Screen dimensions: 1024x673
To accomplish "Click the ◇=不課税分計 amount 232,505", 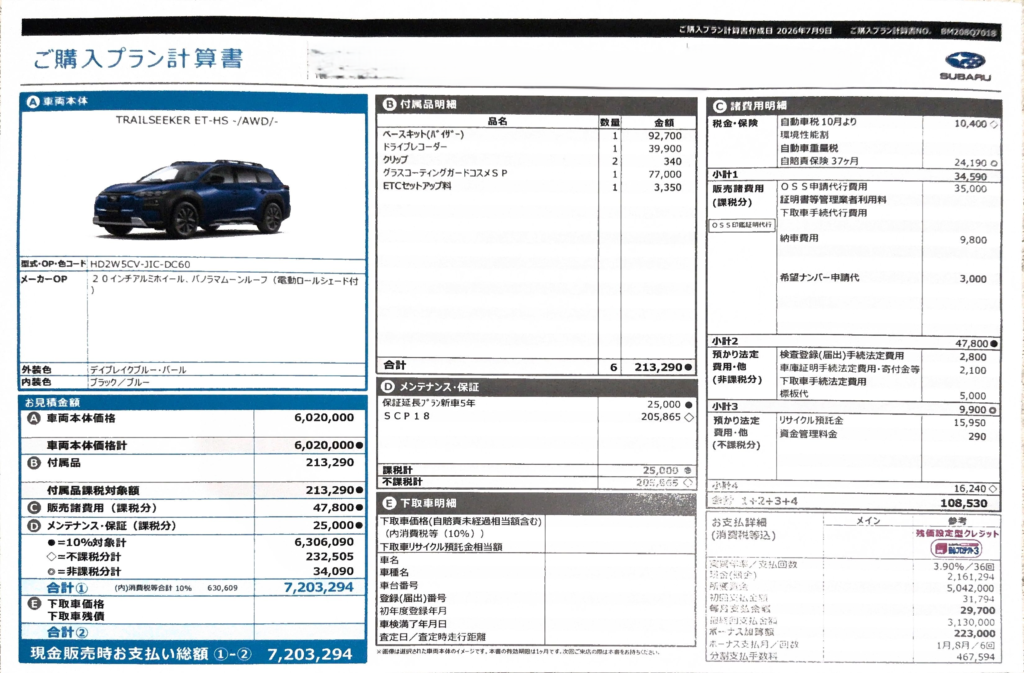I will [x=330, y=556].
